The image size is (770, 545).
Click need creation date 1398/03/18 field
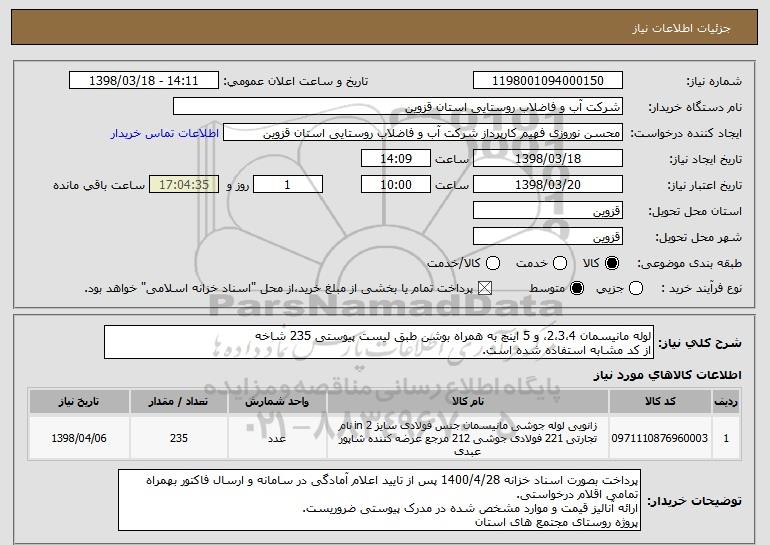(x=548, y=159)
